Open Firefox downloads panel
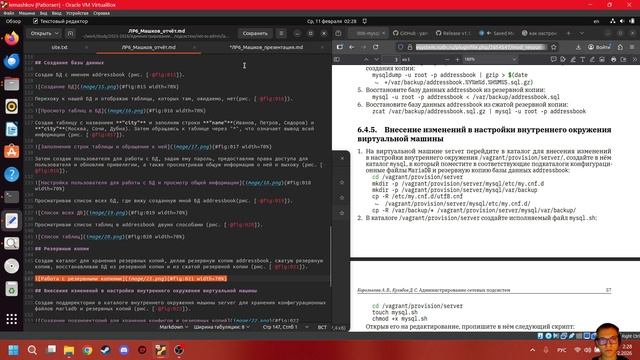The height and width of the screenshot is (360, 640). point(578,47)
